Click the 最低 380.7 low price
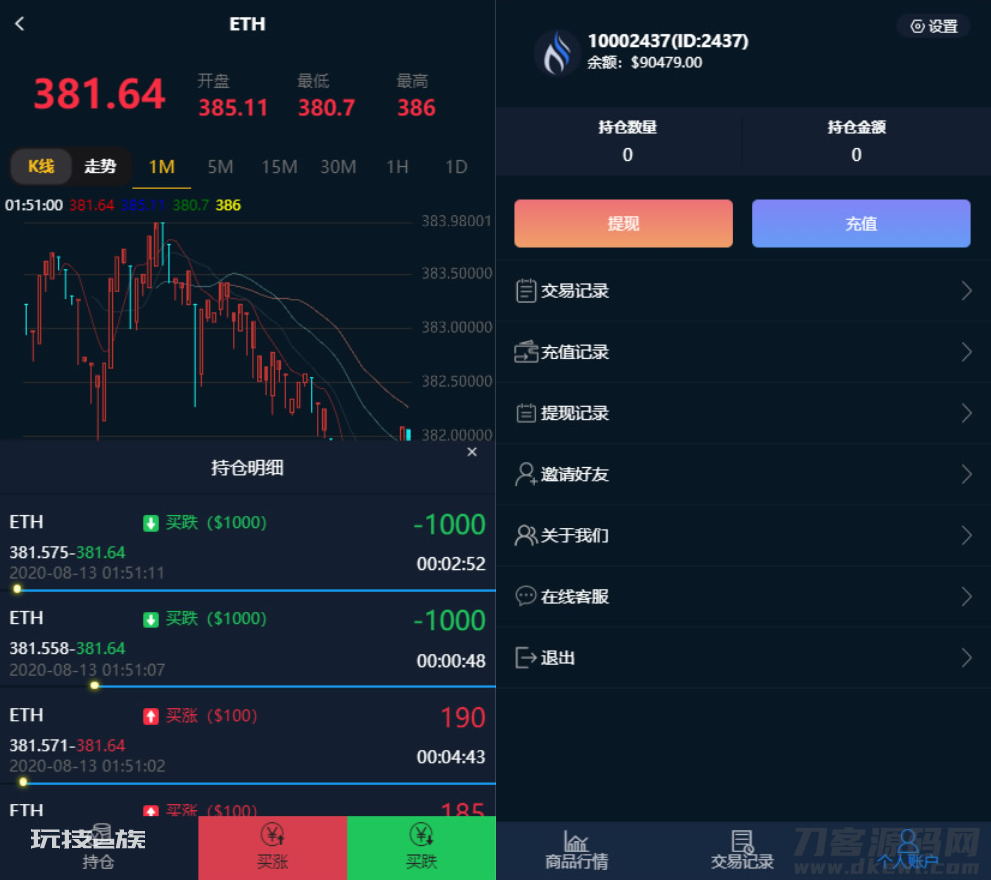 click(326, 107)
